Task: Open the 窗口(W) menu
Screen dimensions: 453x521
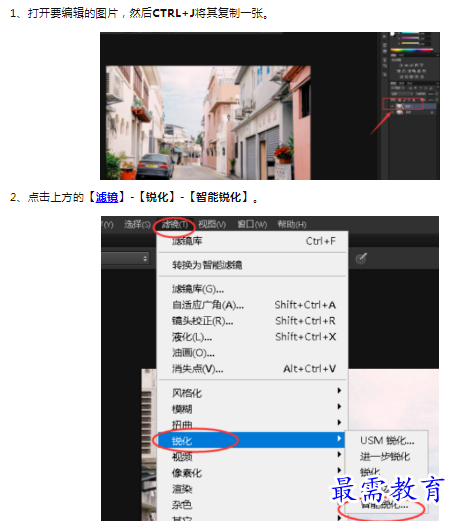Action: (252, 225)
